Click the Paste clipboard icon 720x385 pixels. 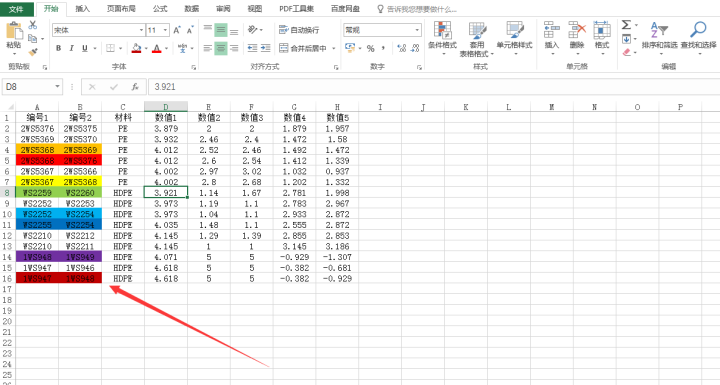point(14,31)
